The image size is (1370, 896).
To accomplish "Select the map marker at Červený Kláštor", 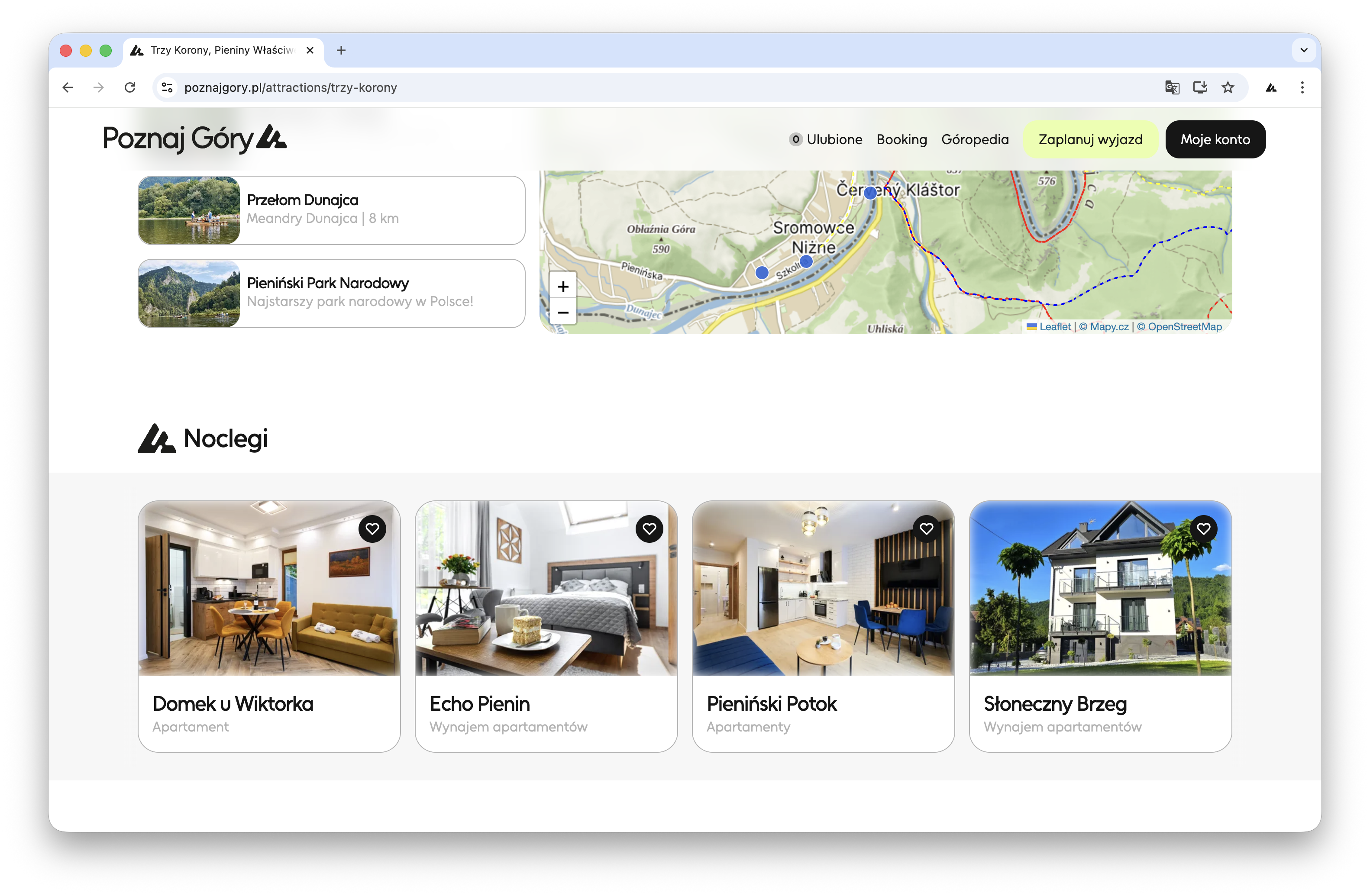I will 870,193.
